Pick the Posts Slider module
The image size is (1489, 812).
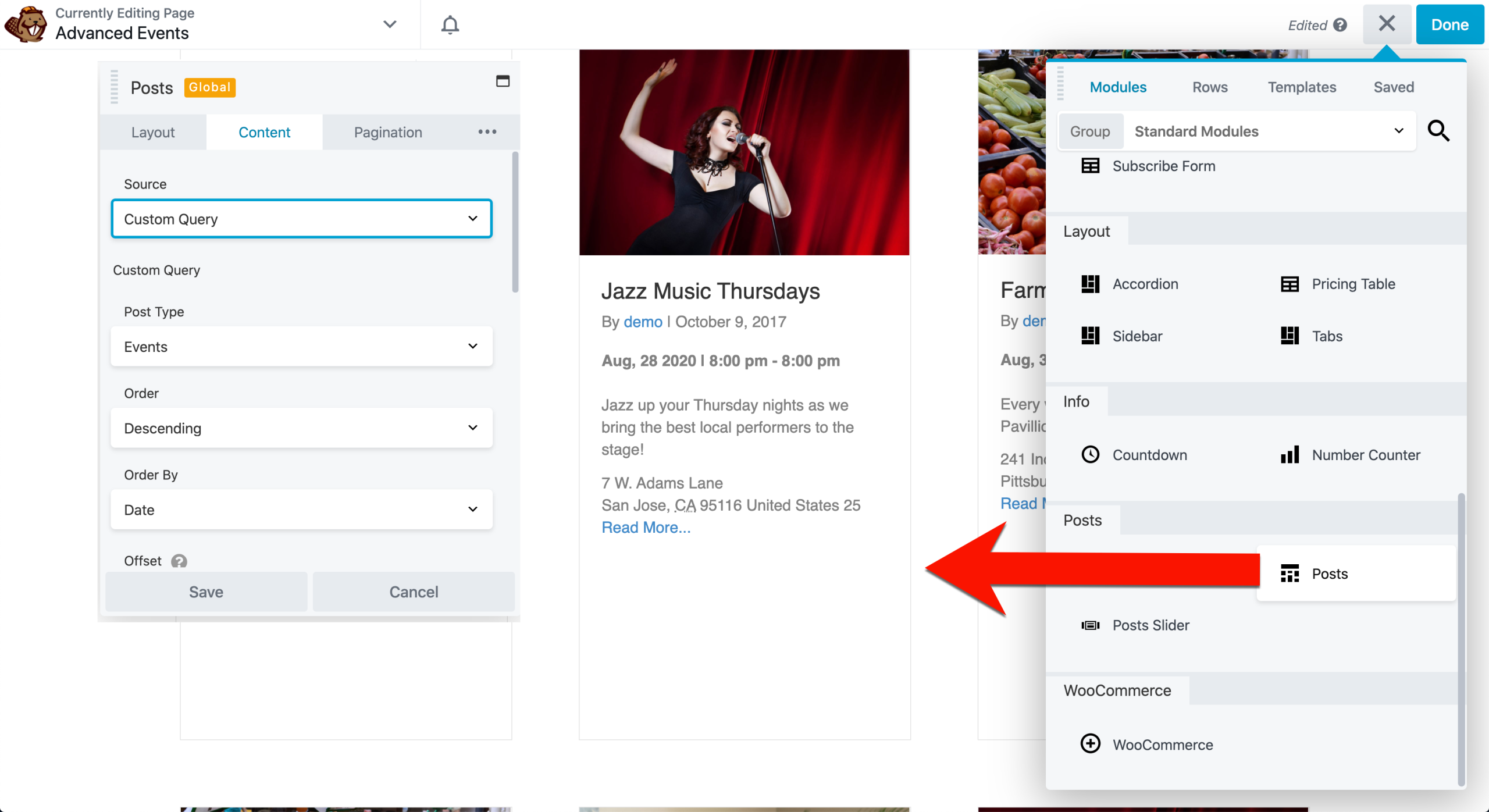pos(1135,625)
